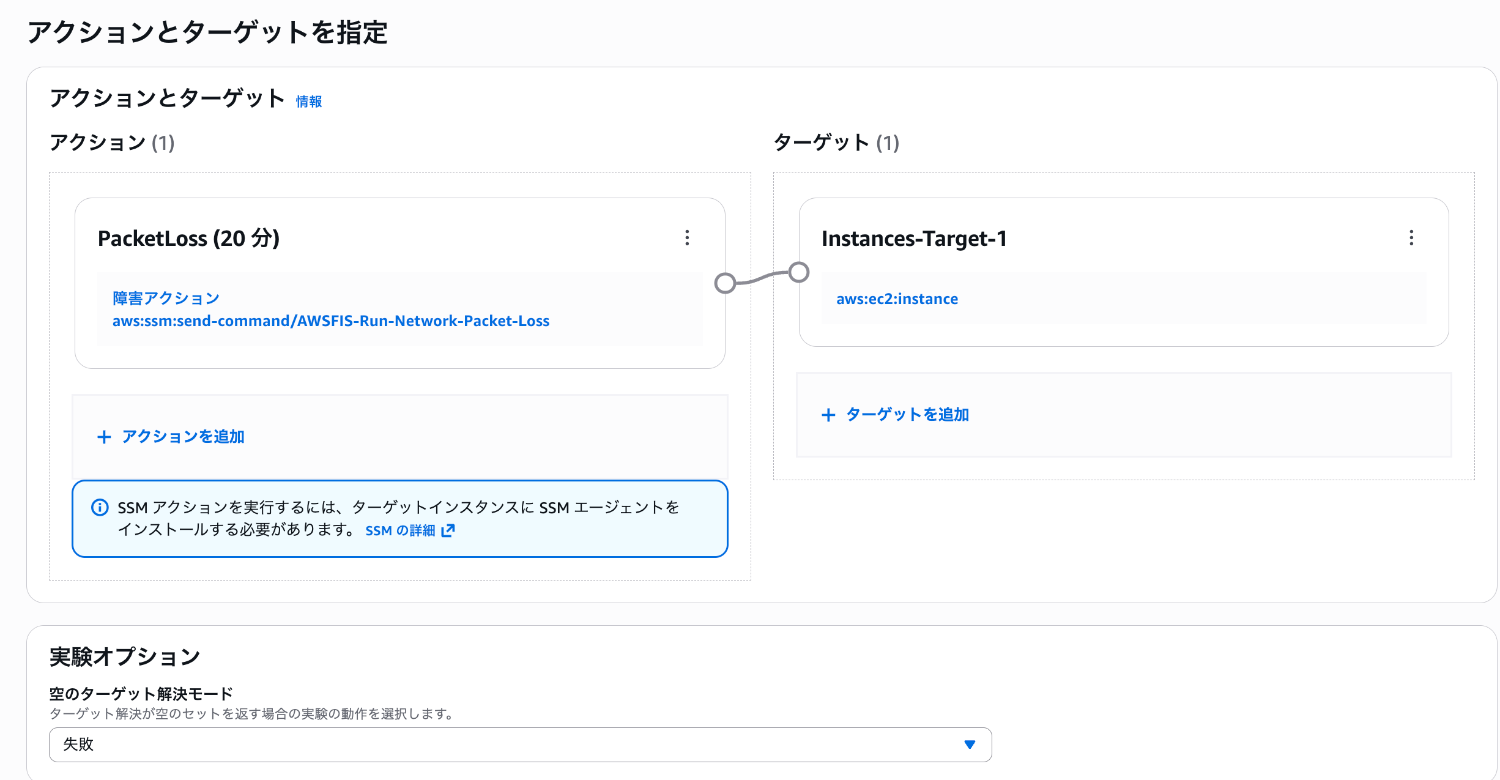Click the info icon in the SSM notice
Screen dimensions: 1500x780
[x=100, y=508]
